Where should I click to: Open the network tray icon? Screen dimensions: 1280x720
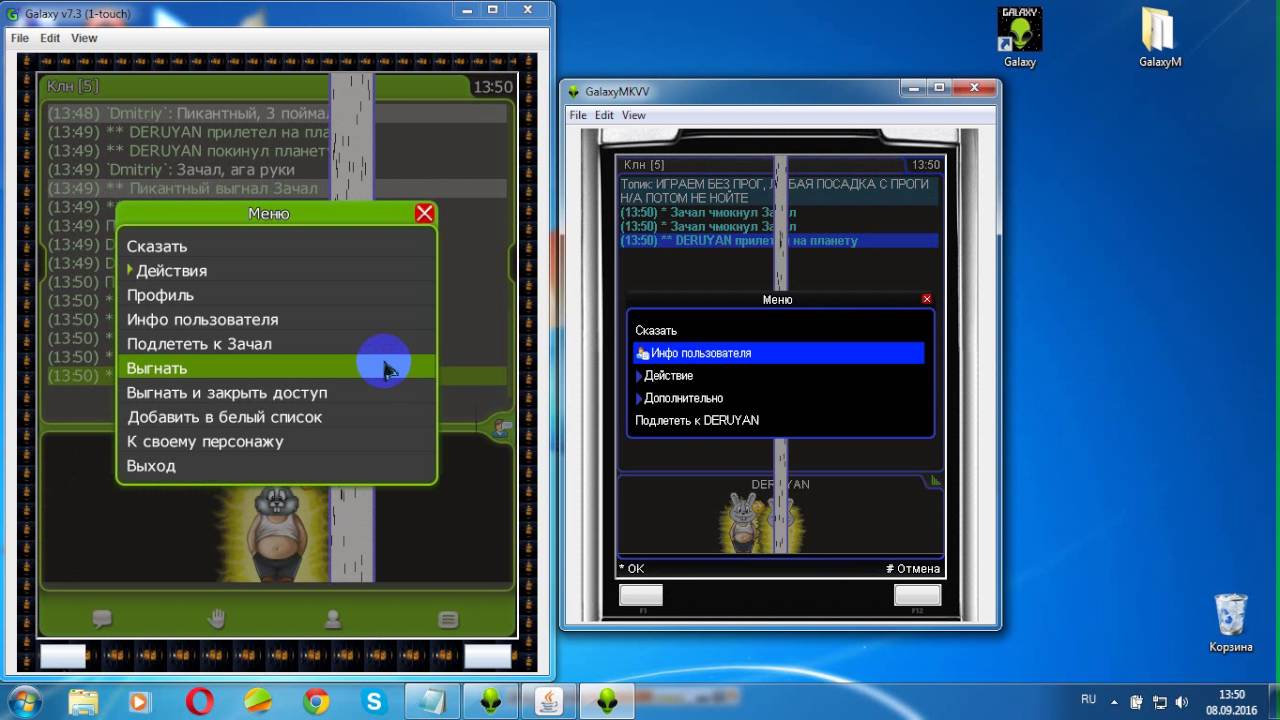[x=1160, y=701]
